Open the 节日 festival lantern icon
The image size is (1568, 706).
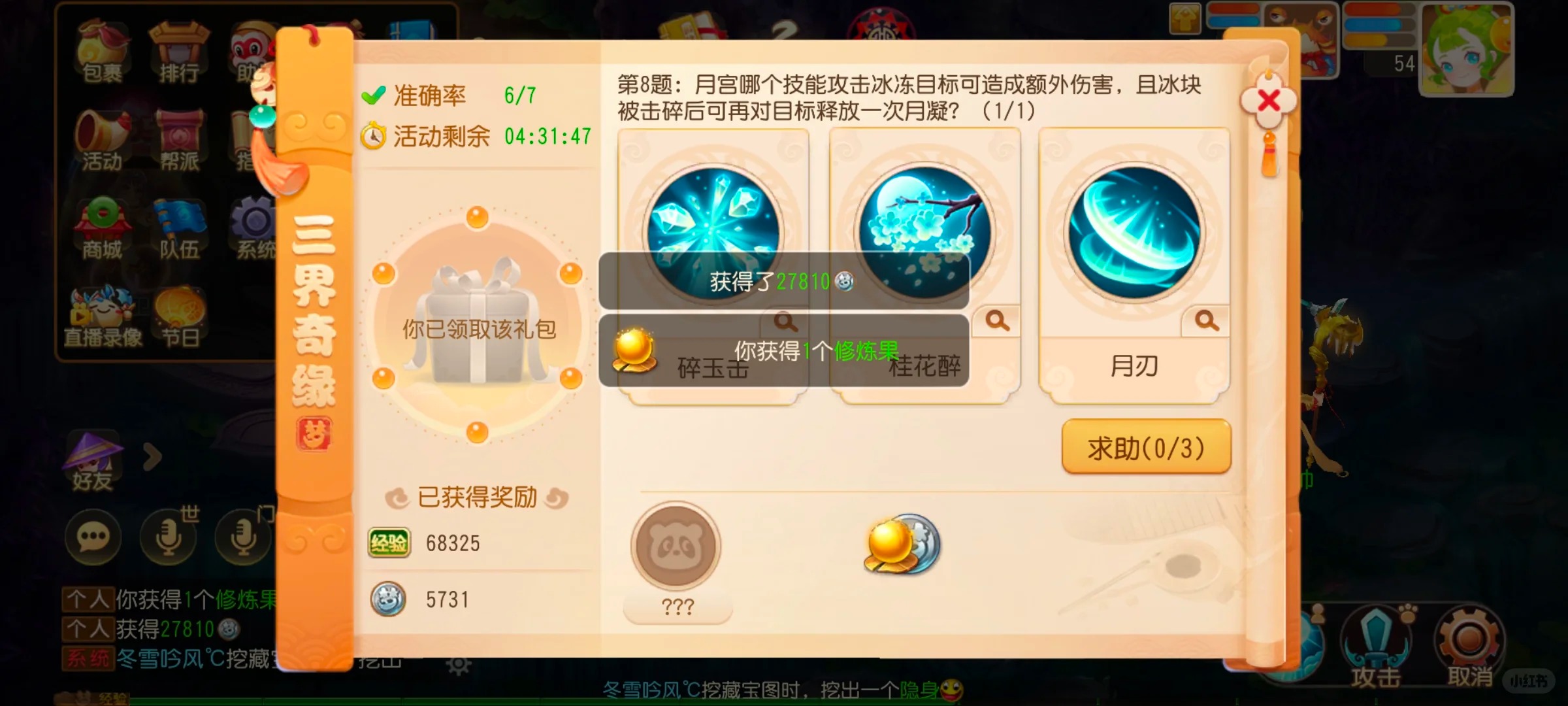click(x=180, y=317)
